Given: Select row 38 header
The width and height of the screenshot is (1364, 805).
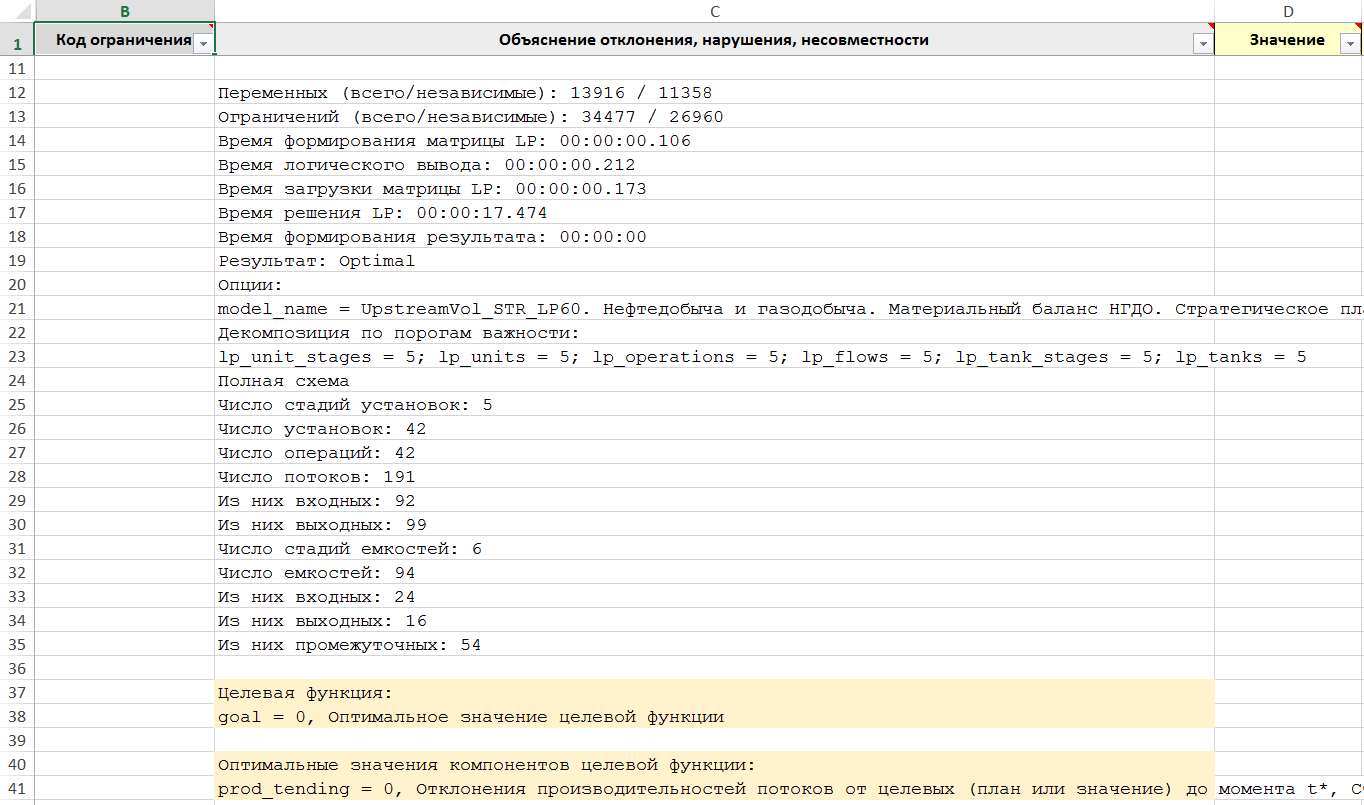Looking at the screenshot, I should pyautogui.click(x=16, y=717).
